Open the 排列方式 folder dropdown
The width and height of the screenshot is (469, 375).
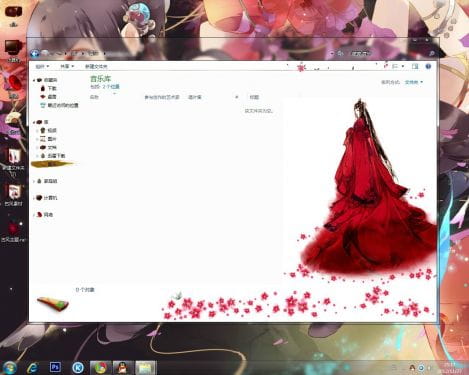tap(414, 82)
